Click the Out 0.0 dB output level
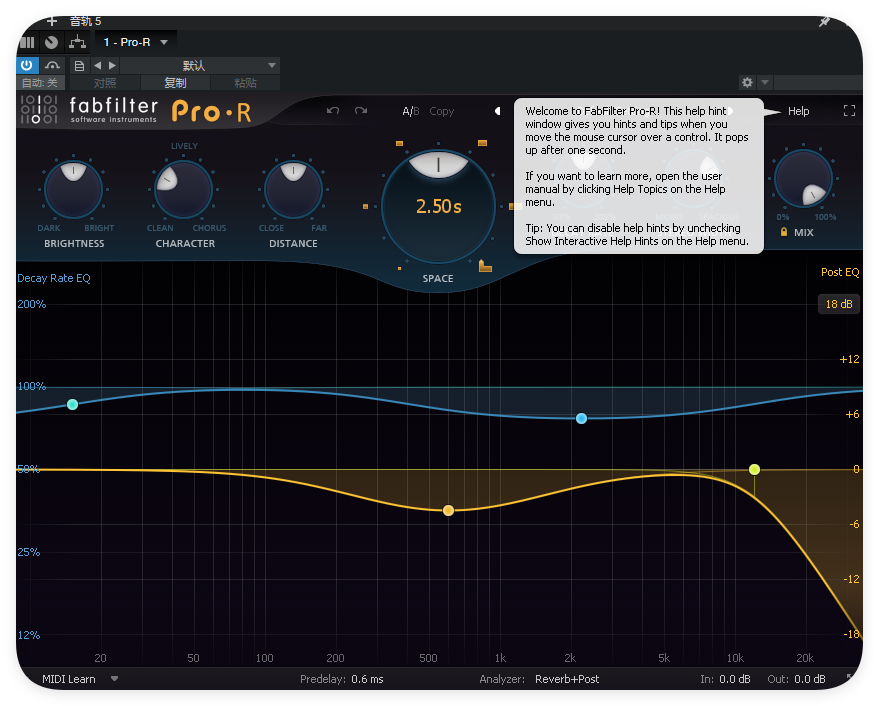The width and height of the screenshot is (879, 706). pos(809,679)
